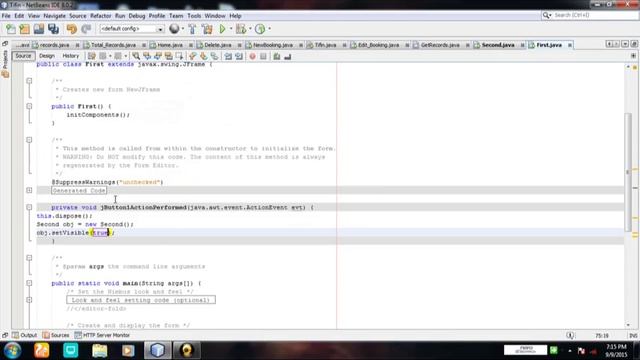Expand Look and feel setting code fold
Viewport: 640px width, 360px height.
click(x=29, y=300)
